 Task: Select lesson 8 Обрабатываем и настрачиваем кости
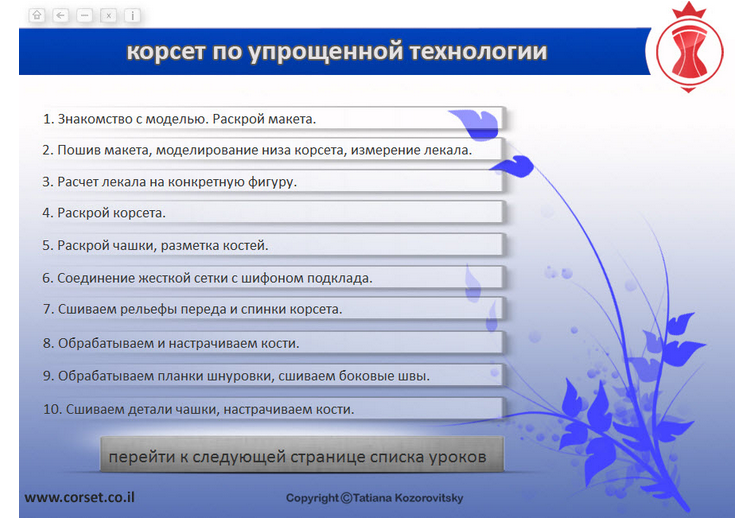pyautogui.click(x=272, y=343)
